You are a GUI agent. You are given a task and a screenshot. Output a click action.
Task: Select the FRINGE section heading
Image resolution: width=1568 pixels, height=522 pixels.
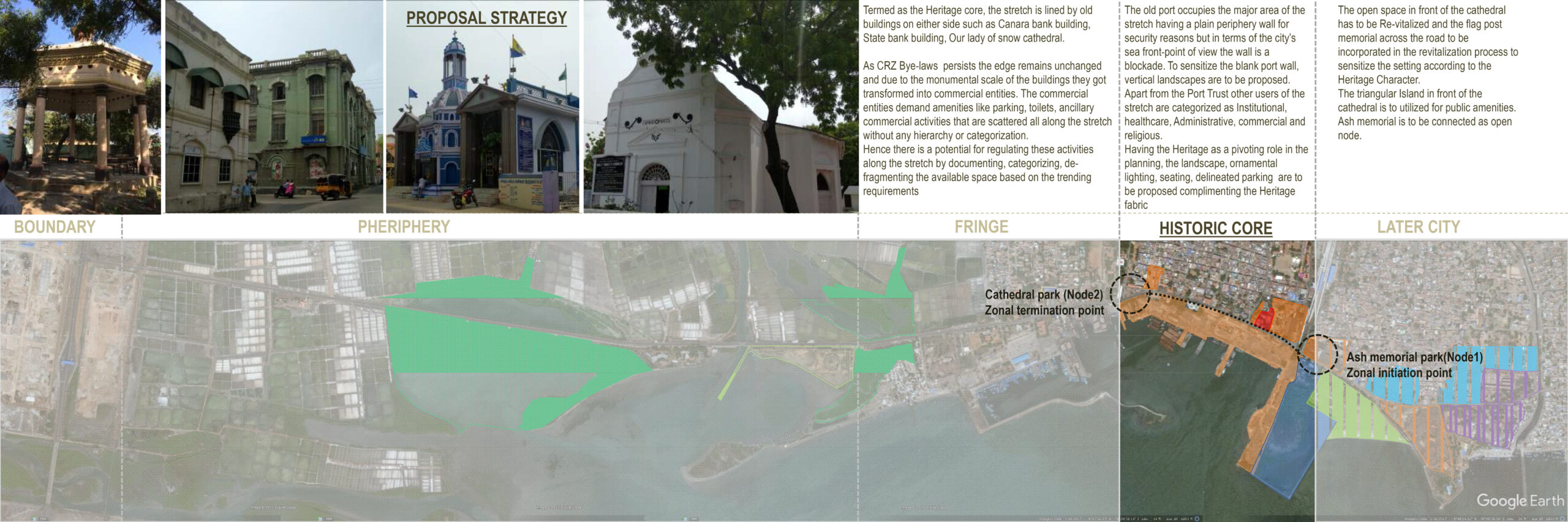981,227
